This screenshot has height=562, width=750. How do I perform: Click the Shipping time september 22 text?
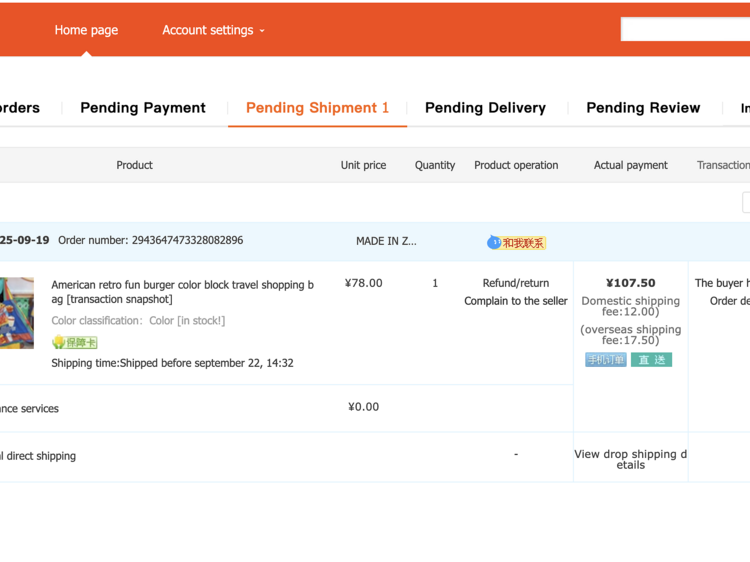point(172,363)
